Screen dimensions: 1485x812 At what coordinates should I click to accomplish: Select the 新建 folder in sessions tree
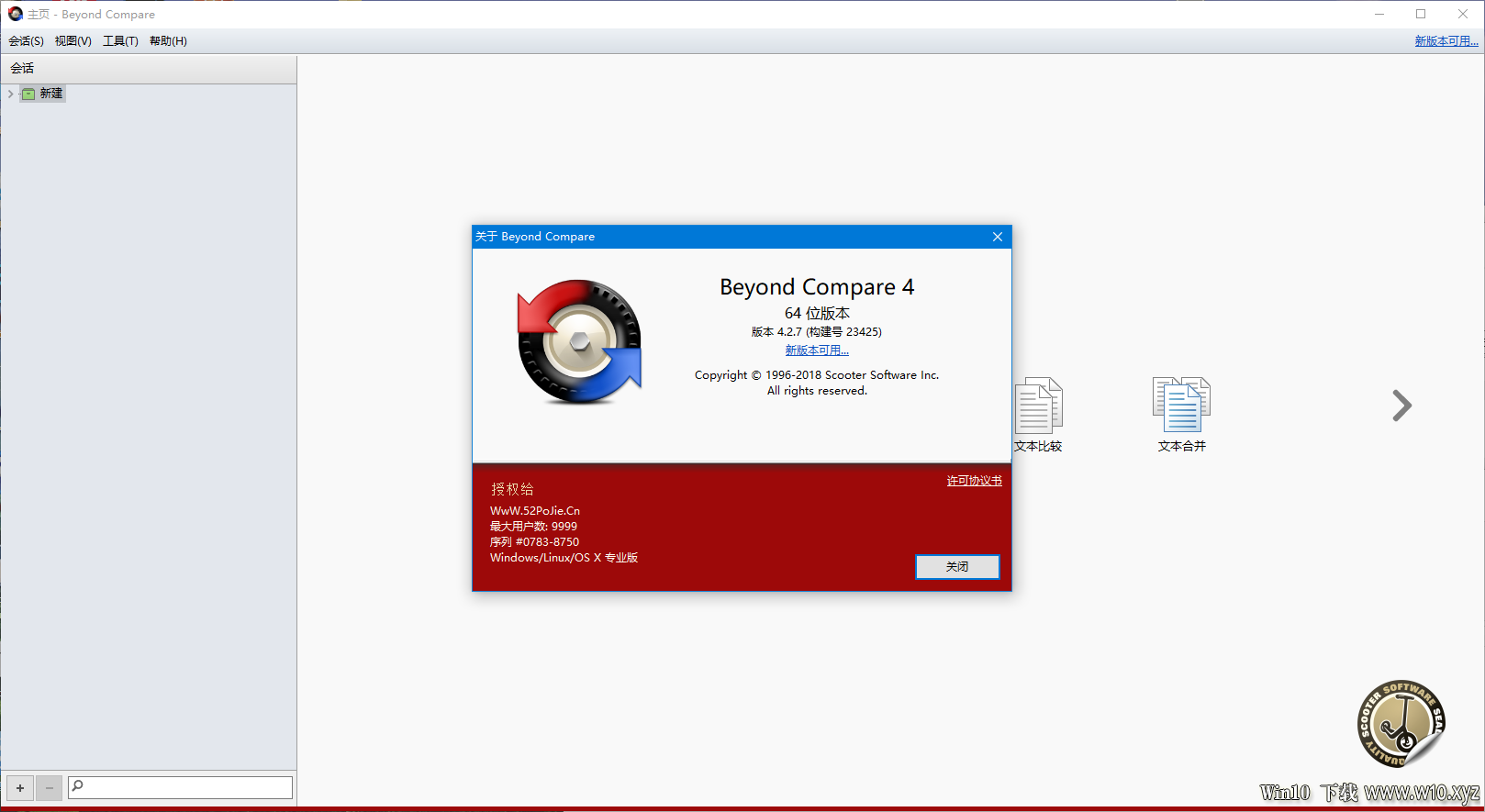coord(43,94)
